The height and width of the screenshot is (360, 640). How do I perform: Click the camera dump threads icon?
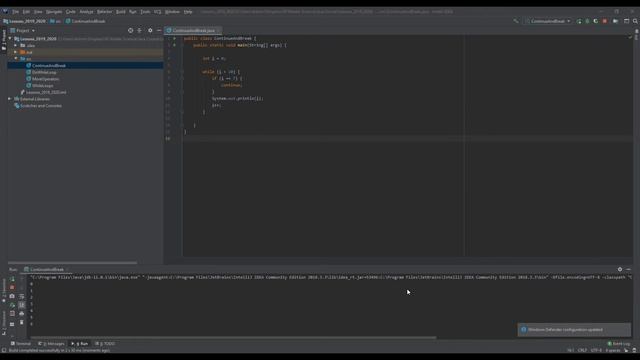point(12,296)
